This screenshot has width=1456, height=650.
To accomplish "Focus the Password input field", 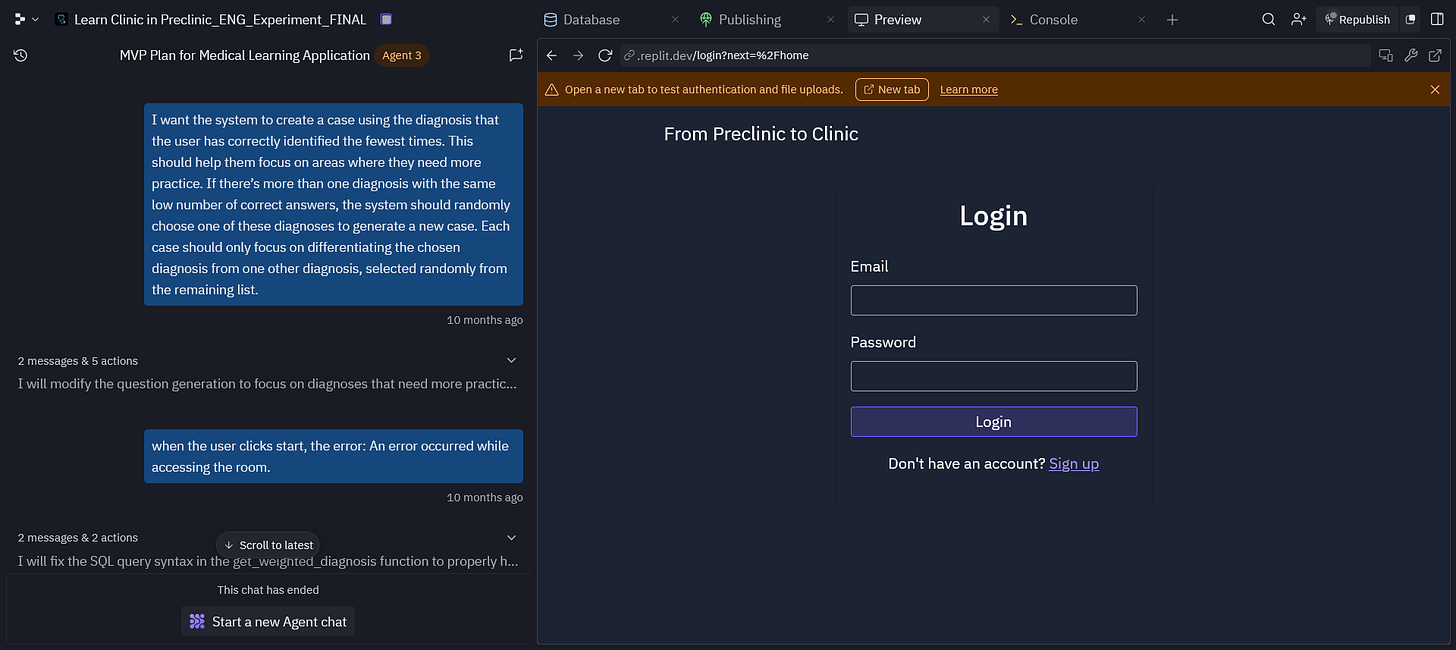I will click(994, 376).
